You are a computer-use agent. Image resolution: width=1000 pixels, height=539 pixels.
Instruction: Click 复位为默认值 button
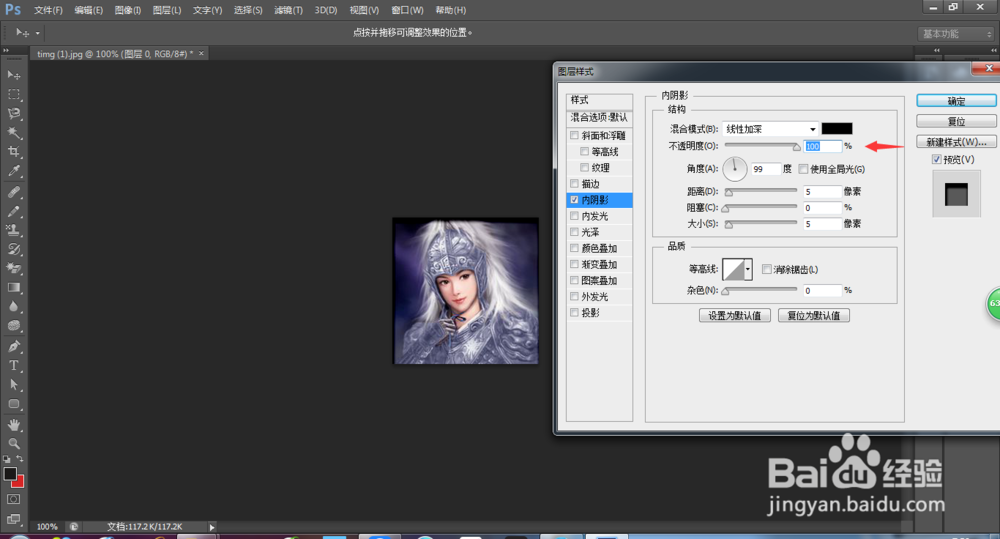814,315
